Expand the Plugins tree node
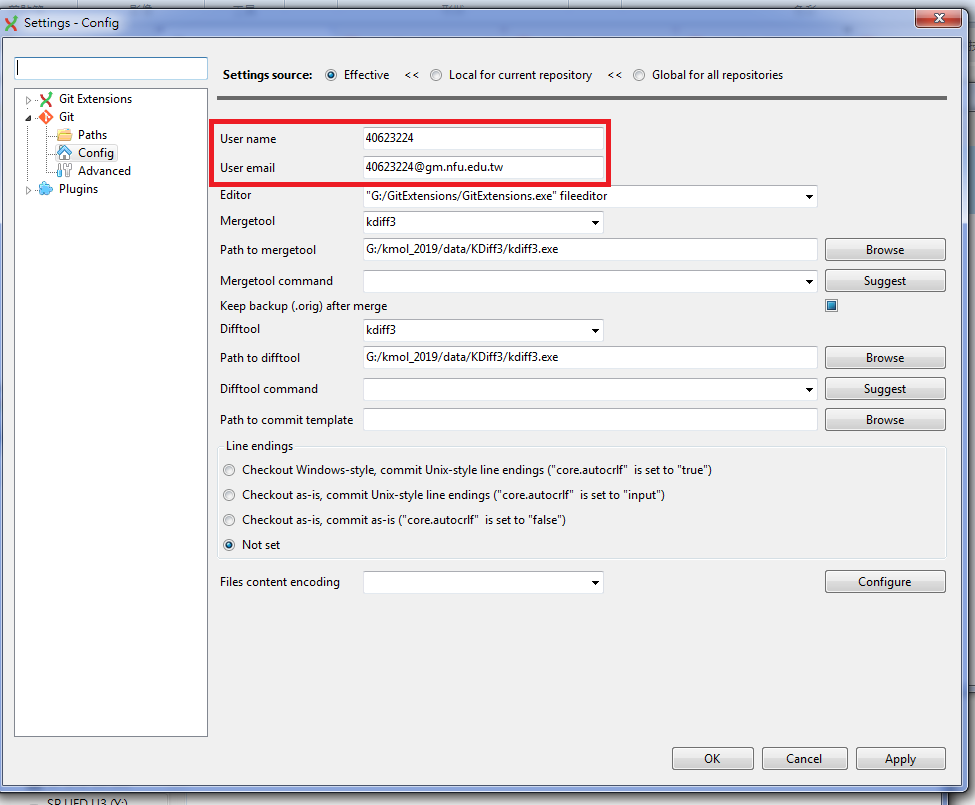This screenshot has height=805, width=975. 29,190
